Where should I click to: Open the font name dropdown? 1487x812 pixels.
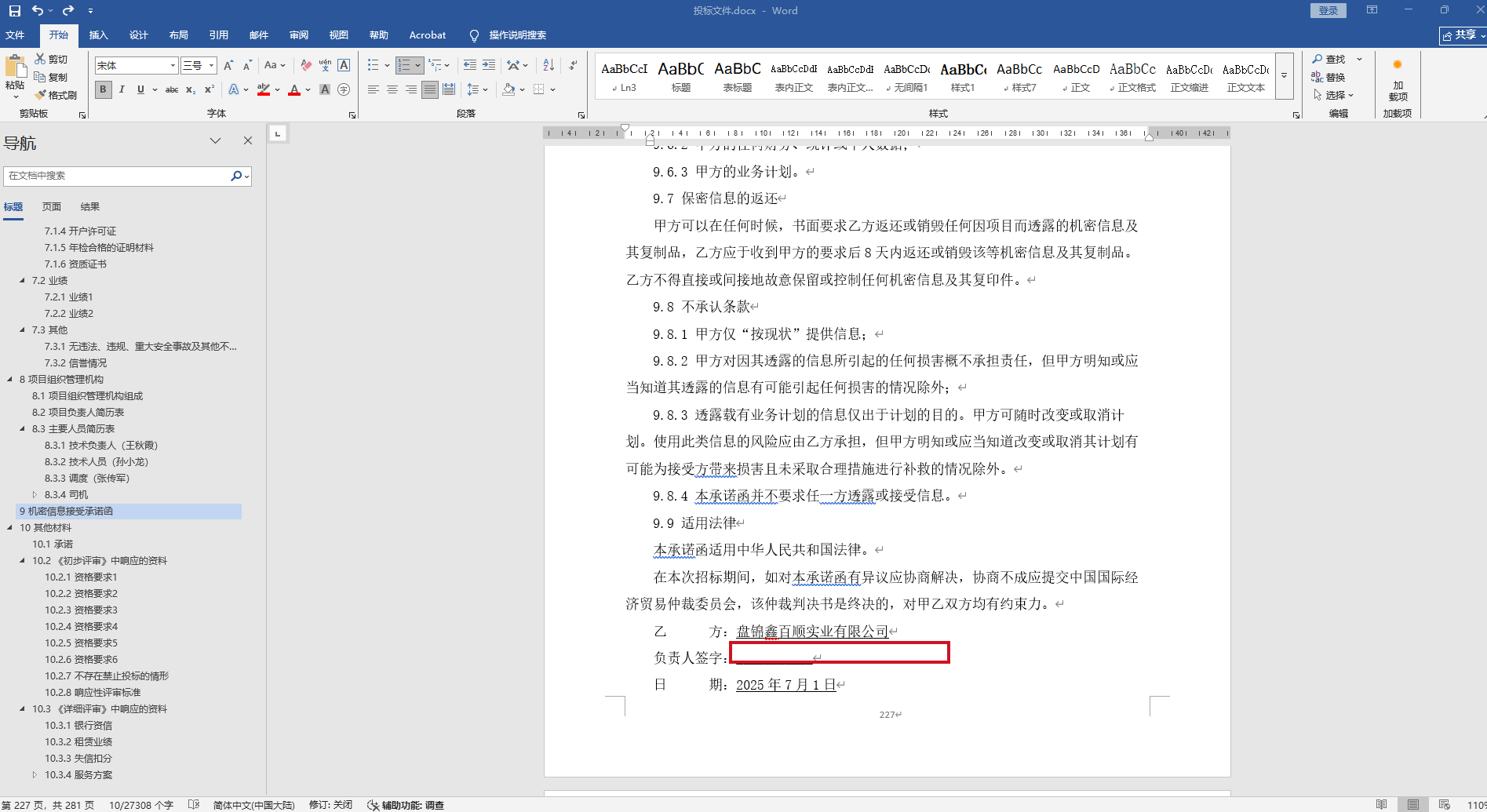coord(173,66)
